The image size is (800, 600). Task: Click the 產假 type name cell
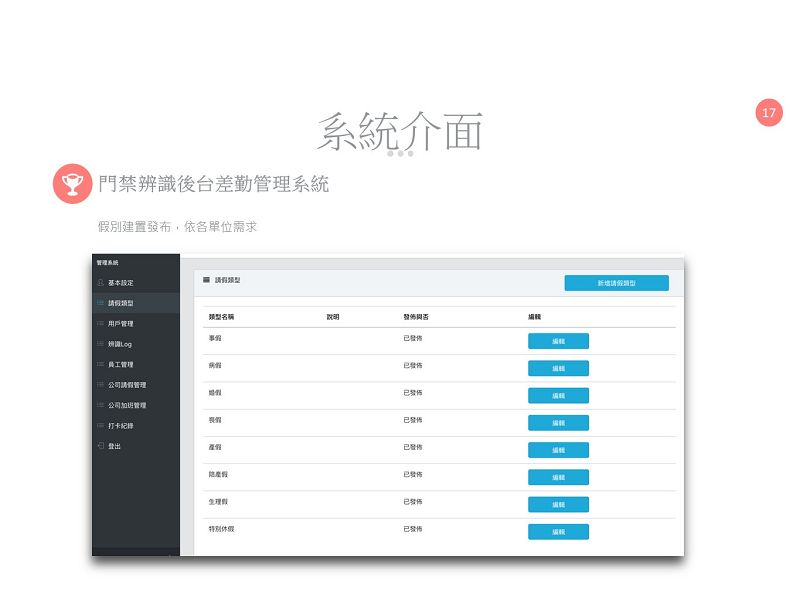[x=215, y=447]
